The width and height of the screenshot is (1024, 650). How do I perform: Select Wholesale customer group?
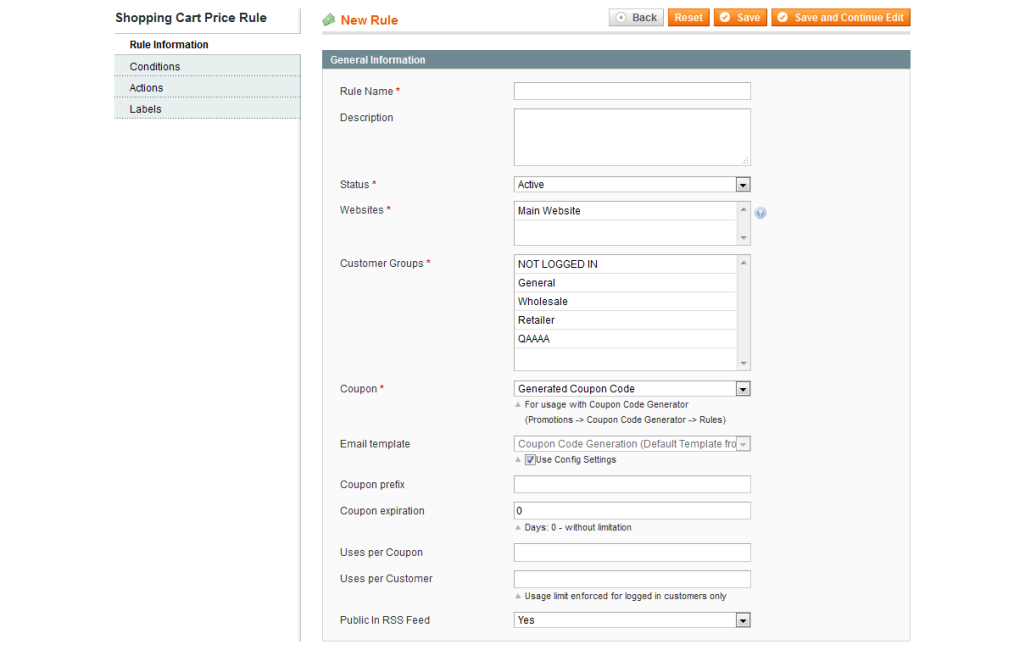click(x=625, y=302)
